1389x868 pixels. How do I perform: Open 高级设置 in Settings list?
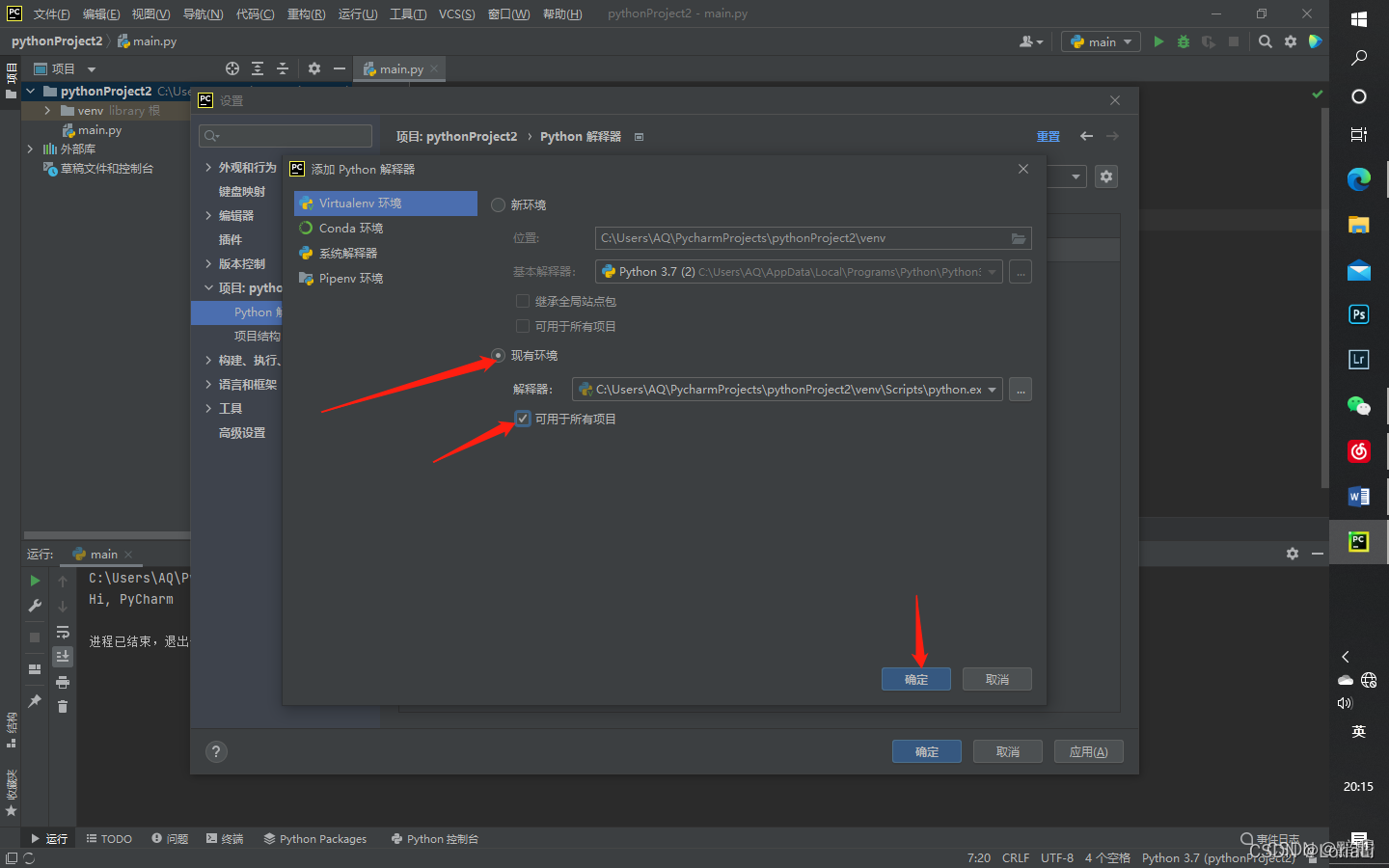click(x=242, y=433)
